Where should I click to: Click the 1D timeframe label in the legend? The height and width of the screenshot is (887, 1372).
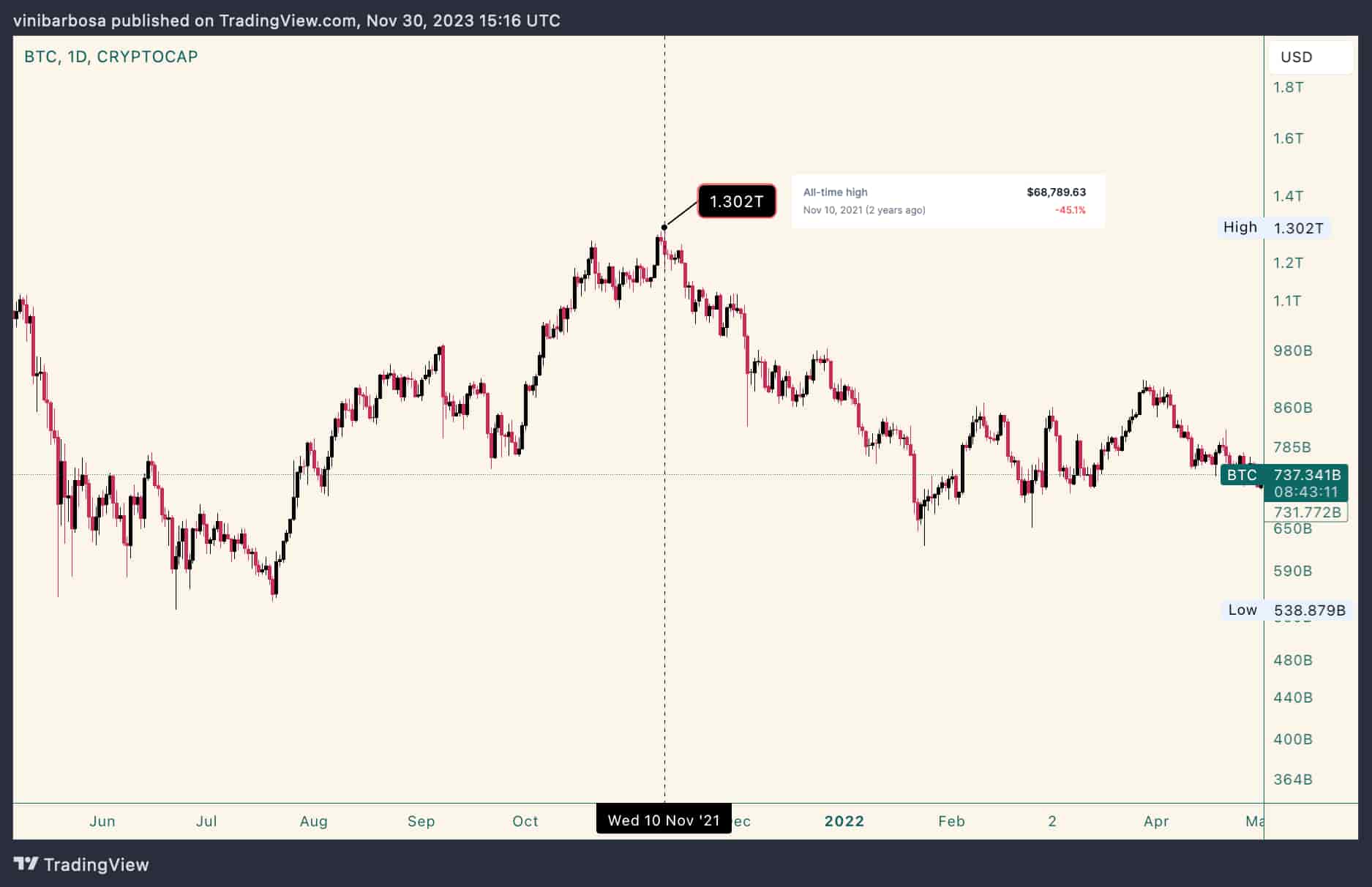(x=79, y=56)
